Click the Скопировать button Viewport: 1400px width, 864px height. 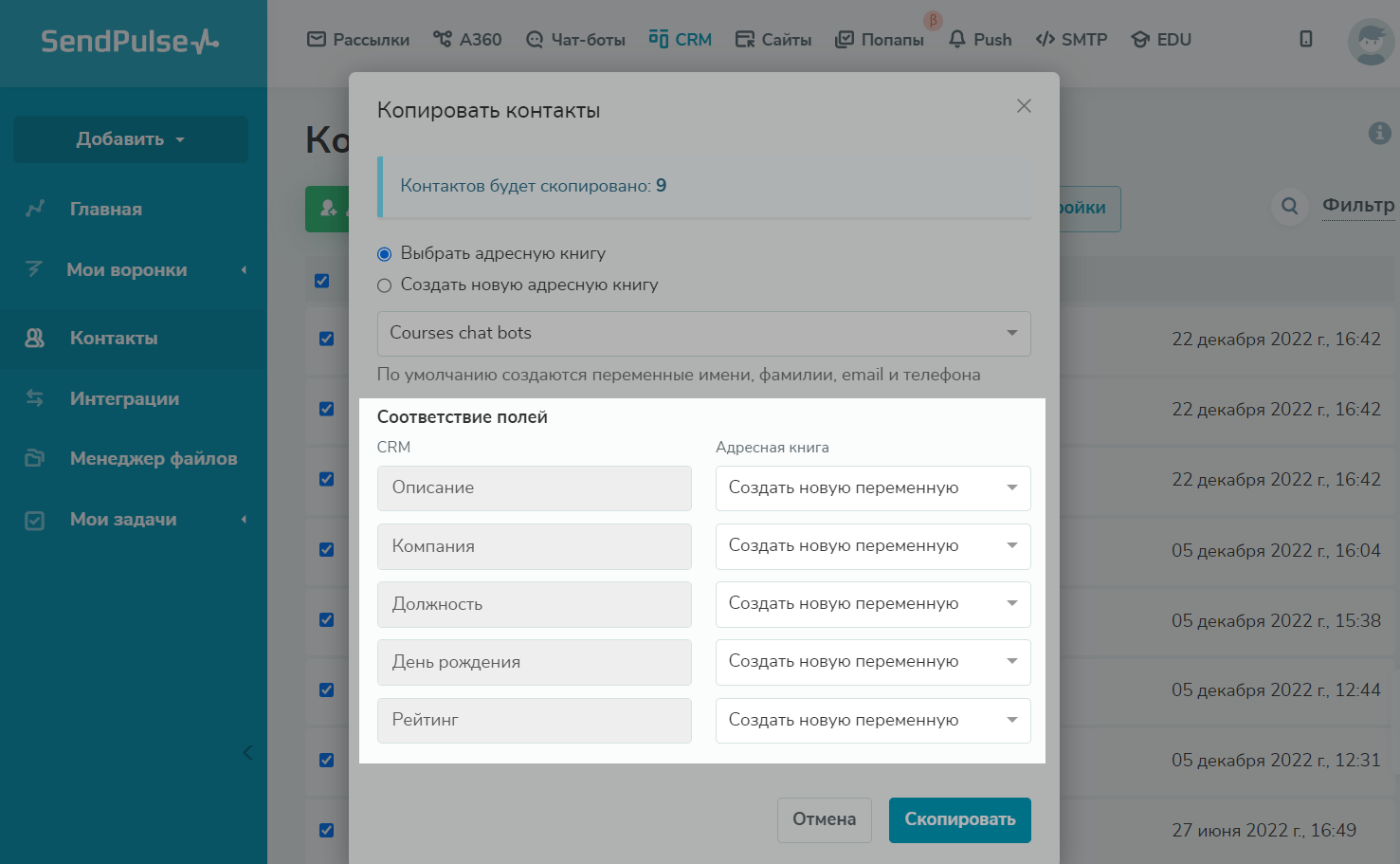coord(959,819)
